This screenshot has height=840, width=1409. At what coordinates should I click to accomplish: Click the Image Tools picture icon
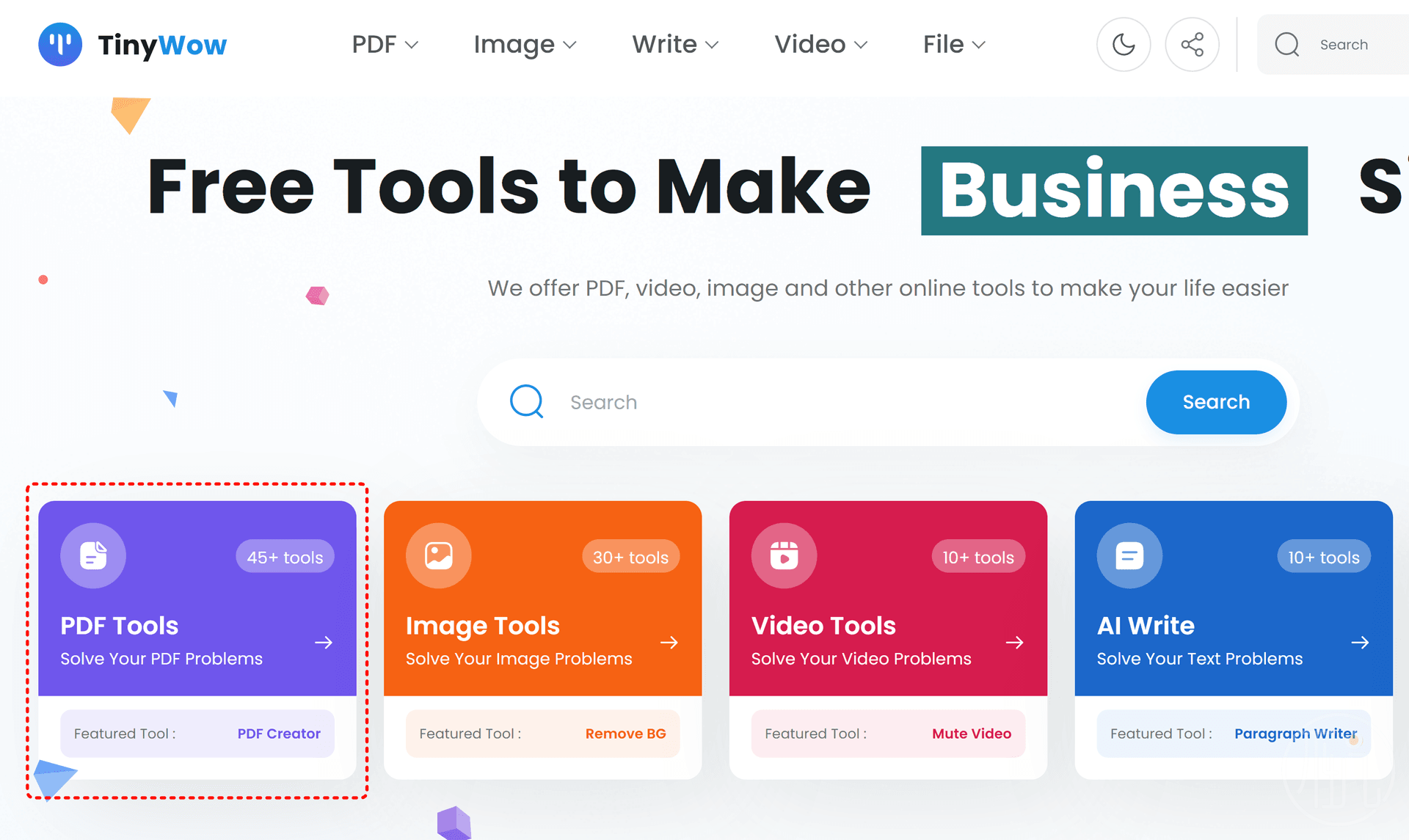coord(438,555)
